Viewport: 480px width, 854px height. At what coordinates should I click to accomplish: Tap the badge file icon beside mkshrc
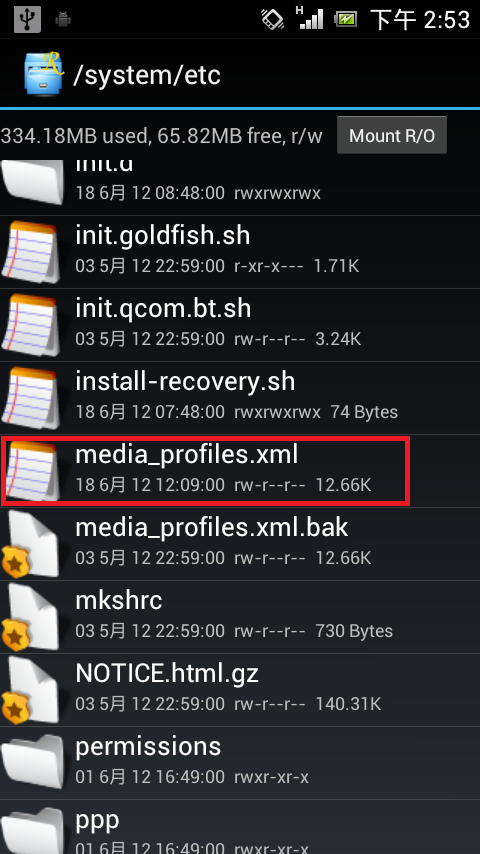31,617
